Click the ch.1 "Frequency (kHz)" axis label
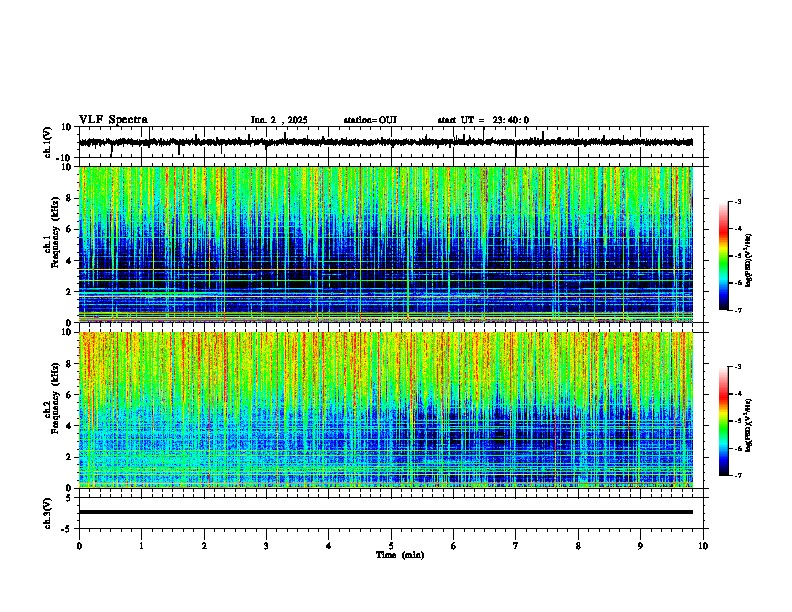The image size is (792, 612). tap(55, 232)
